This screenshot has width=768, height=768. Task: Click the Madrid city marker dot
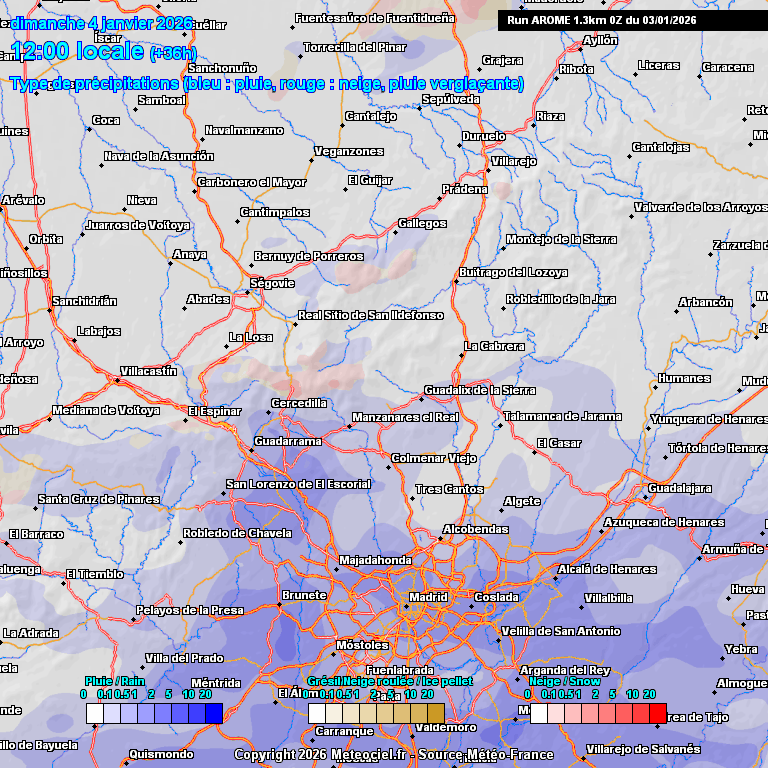coord(406,606)
